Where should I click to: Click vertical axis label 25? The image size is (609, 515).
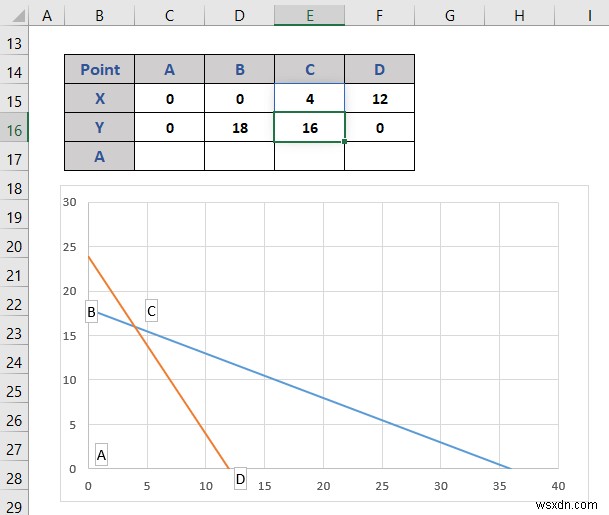click(70, 247)
